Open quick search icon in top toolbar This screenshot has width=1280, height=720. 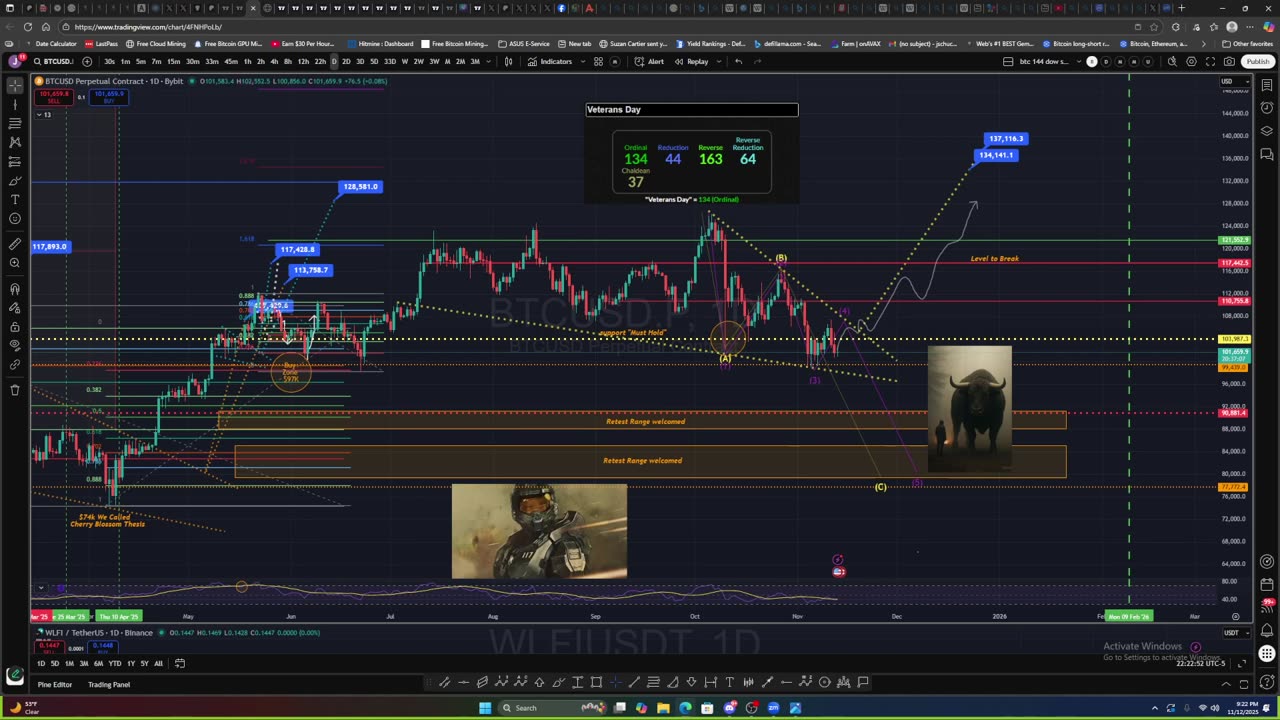1172,61
